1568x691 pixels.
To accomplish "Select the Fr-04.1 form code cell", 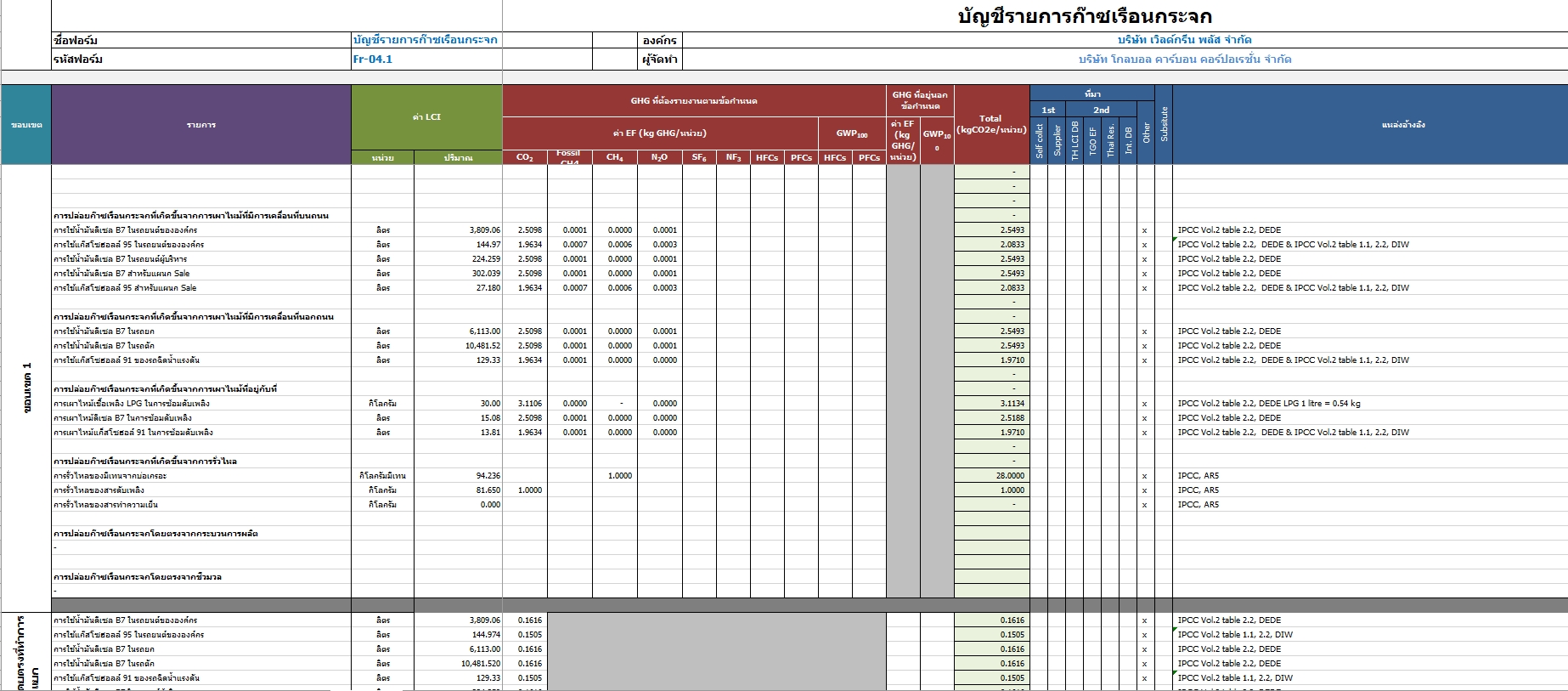I will point(426,59).
